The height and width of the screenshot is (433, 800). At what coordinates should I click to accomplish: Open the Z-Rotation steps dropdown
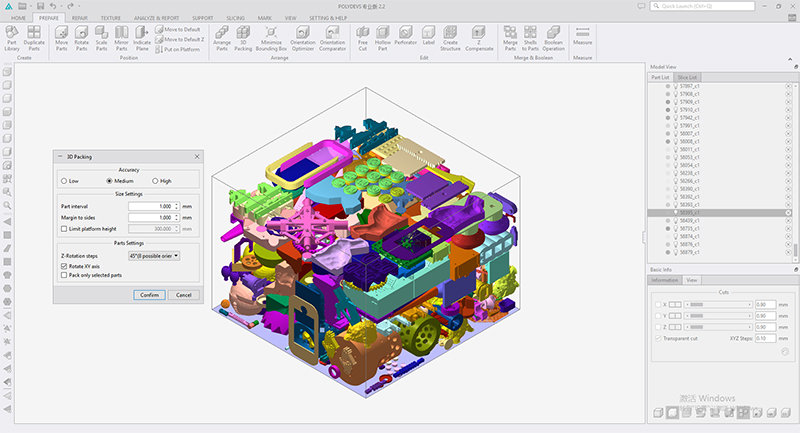154,256
